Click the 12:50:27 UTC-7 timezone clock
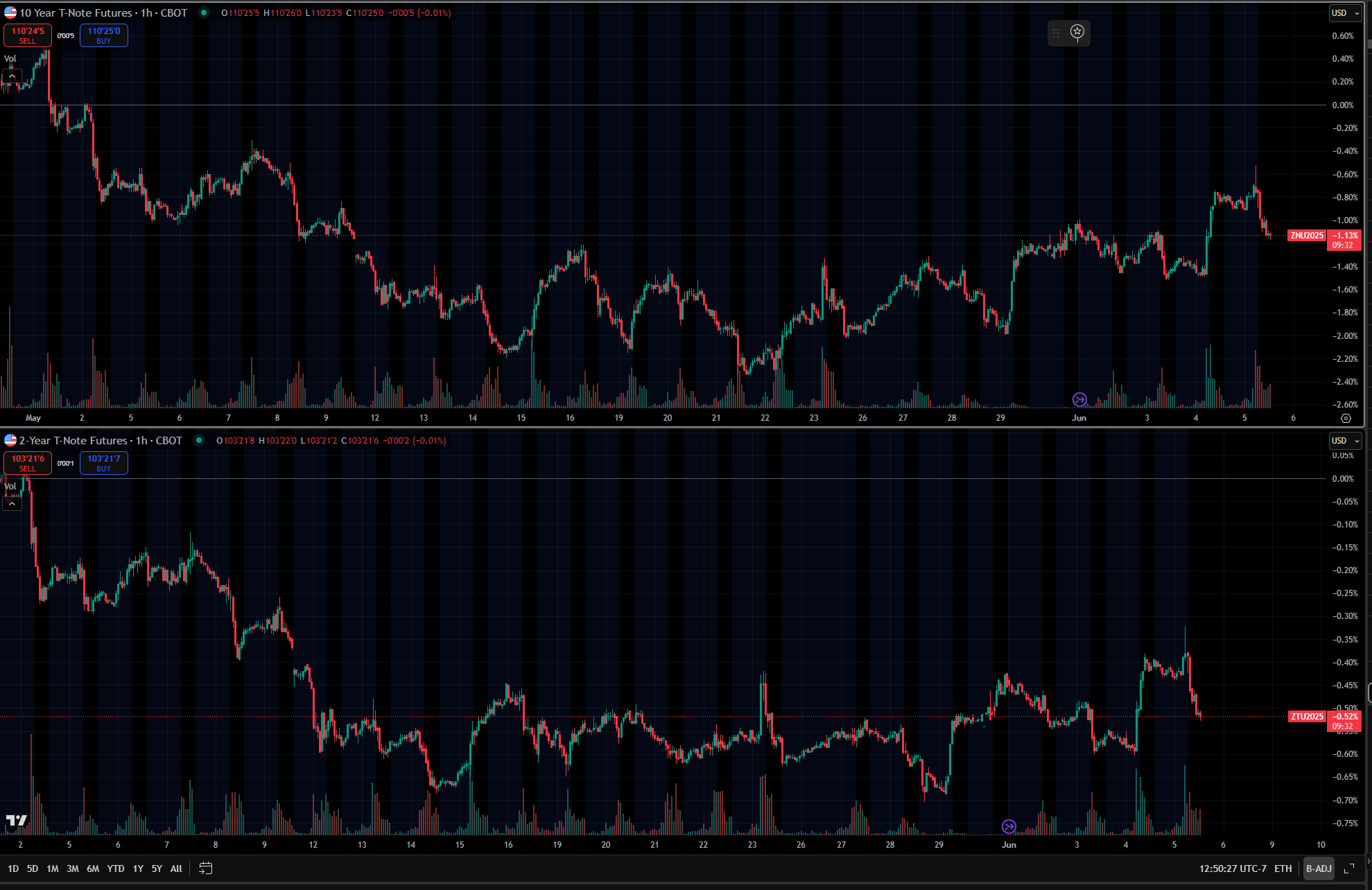 [x=1232, y=869]
